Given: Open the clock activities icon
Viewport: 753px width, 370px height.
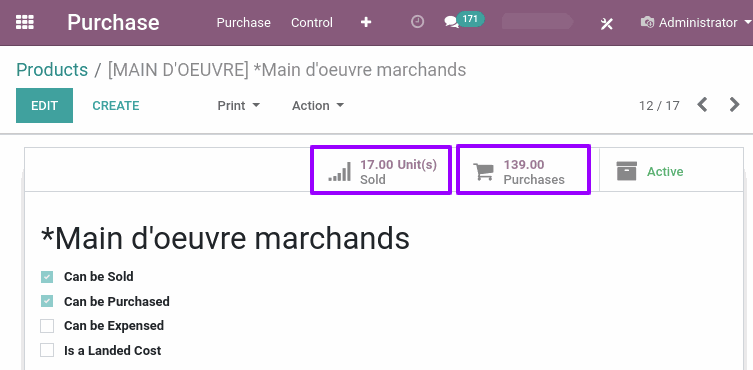Looking at the screenshot, I should click(x=417, y=22).
